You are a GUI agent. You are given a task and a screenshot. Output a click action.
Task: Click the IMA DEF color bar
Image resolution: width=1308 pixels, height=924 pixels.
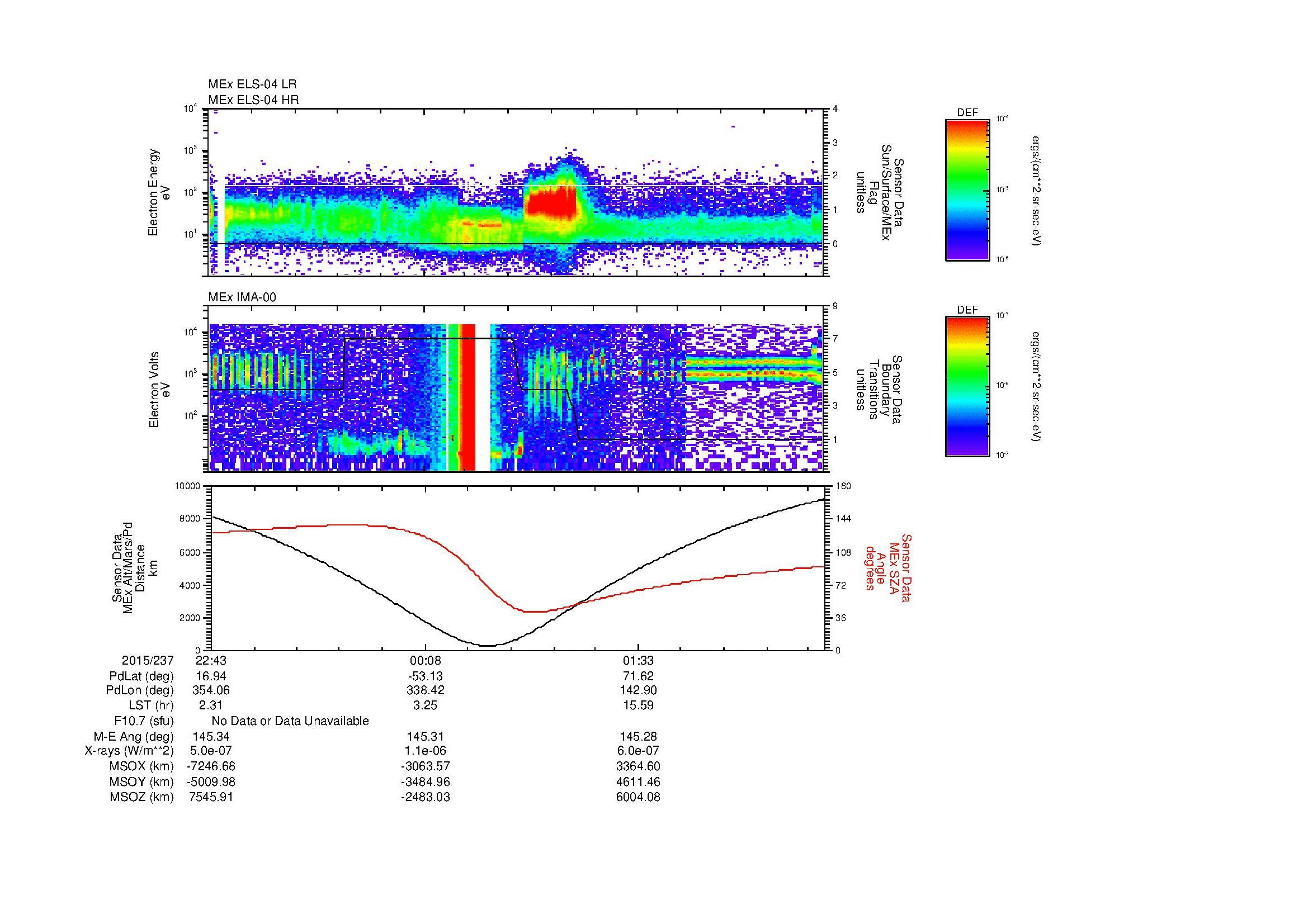(967, 387)
